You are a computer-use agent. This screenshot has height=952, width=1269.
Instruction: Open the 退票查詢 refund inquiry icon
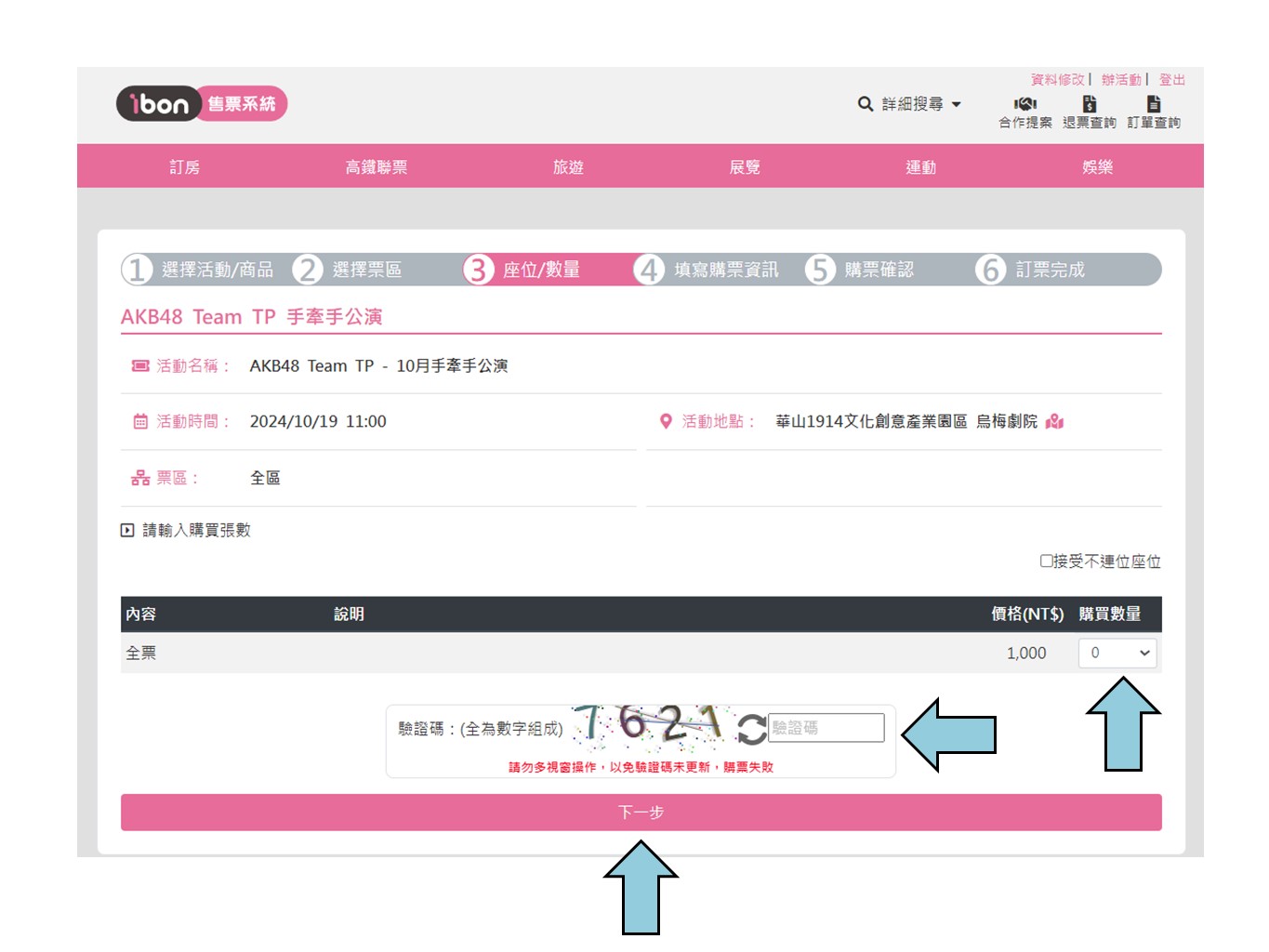point(1089,104)
